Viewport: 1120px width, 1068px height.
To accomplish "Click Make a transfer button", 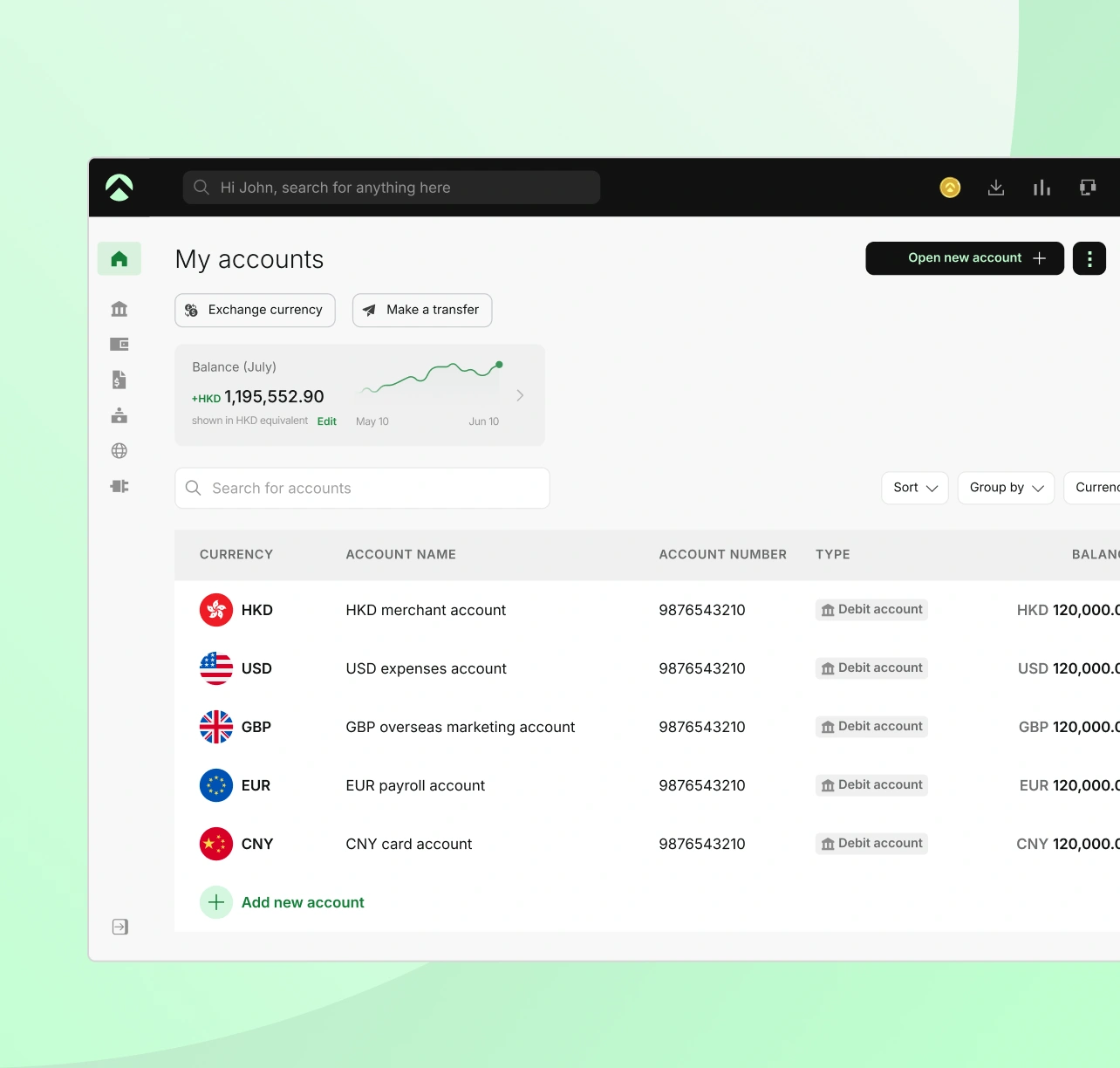I will [x=422, y=310].
